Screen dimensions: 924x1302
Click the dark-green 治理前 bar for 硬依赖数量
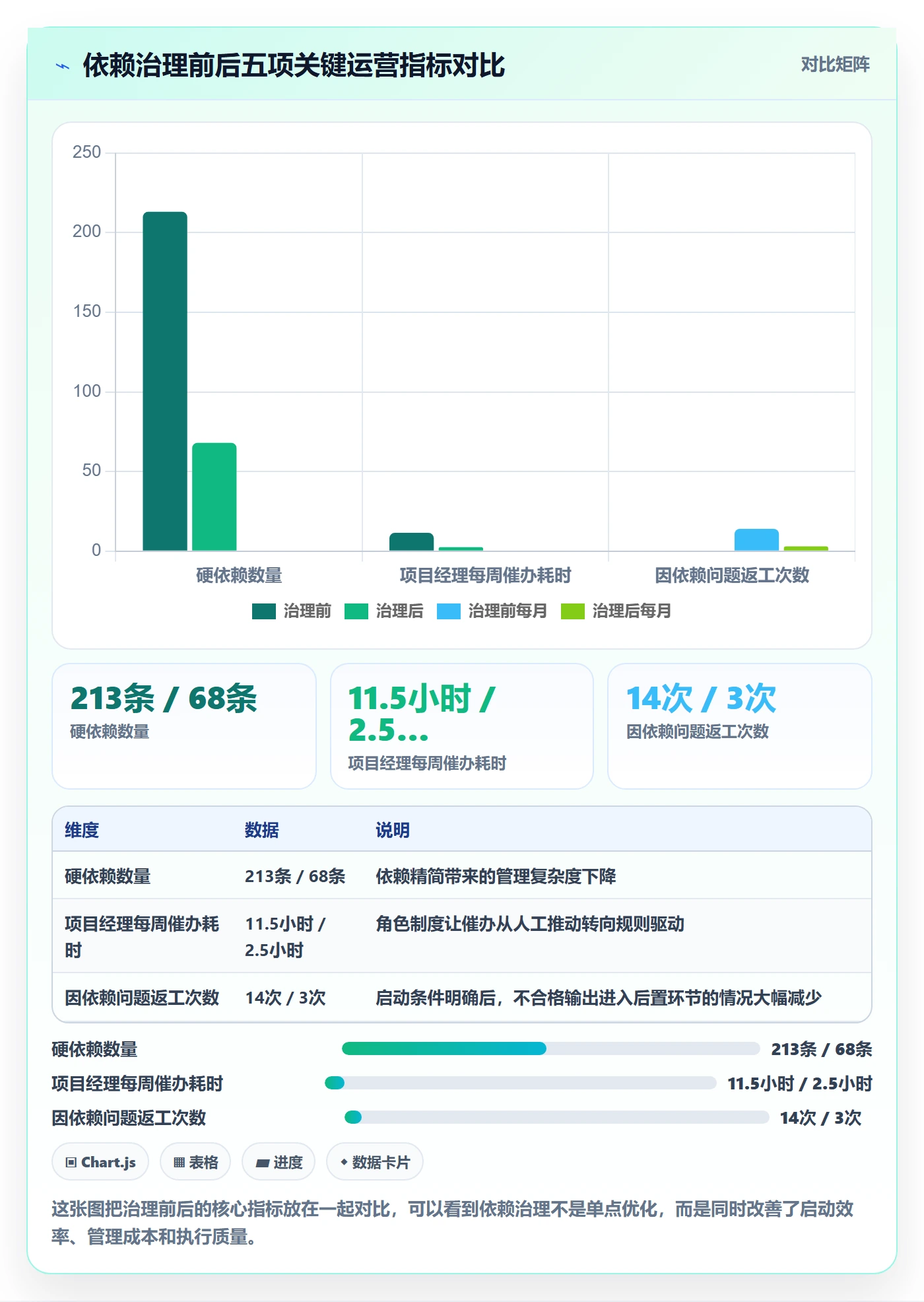(x=165, y=381)
